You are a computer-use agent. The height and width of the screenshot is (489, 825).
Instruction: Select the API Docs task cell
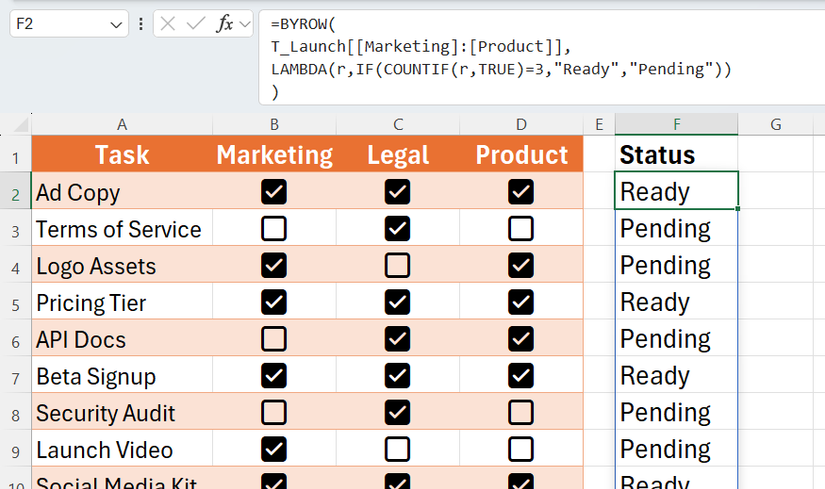click(x=122, y=340)
